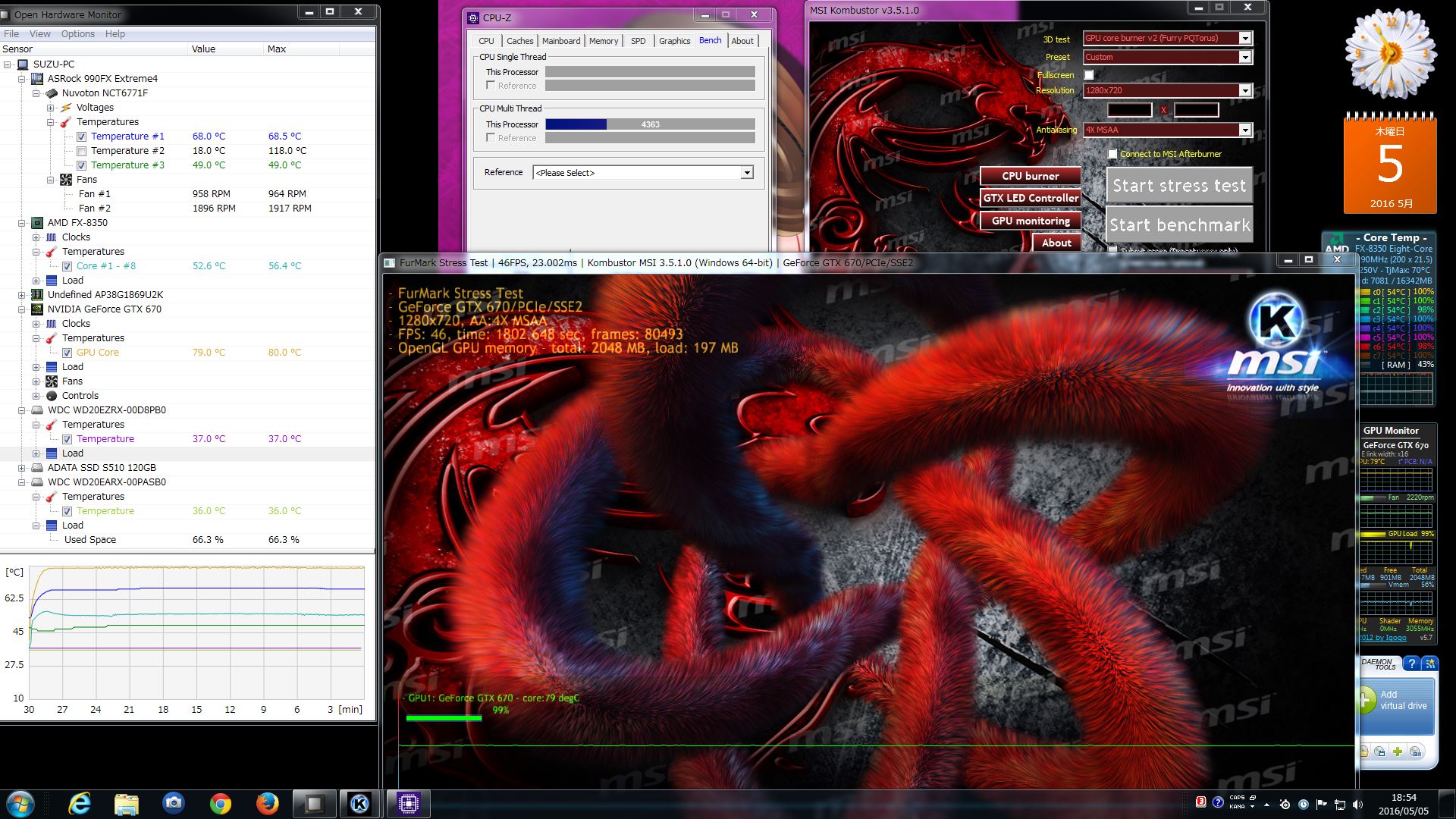This screenshot has width=1456, height=819.
Task: Open the Windows Start menu orb
Action: (x=20, y=804)
